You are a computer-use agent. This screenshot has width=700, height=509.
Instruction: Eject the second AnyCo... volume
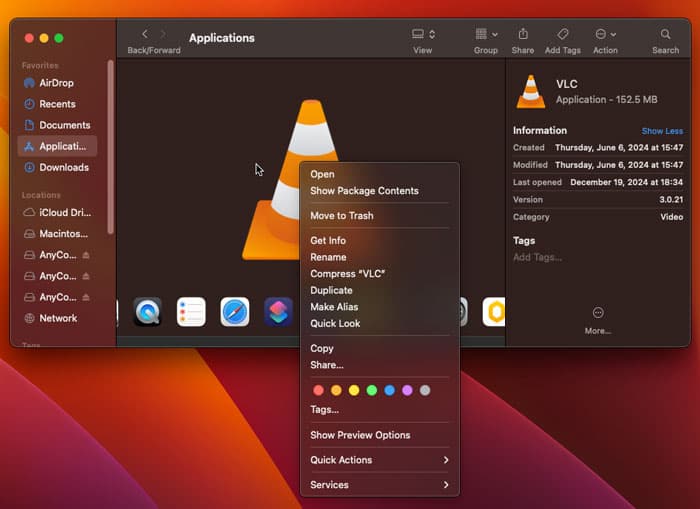[86, 276]
